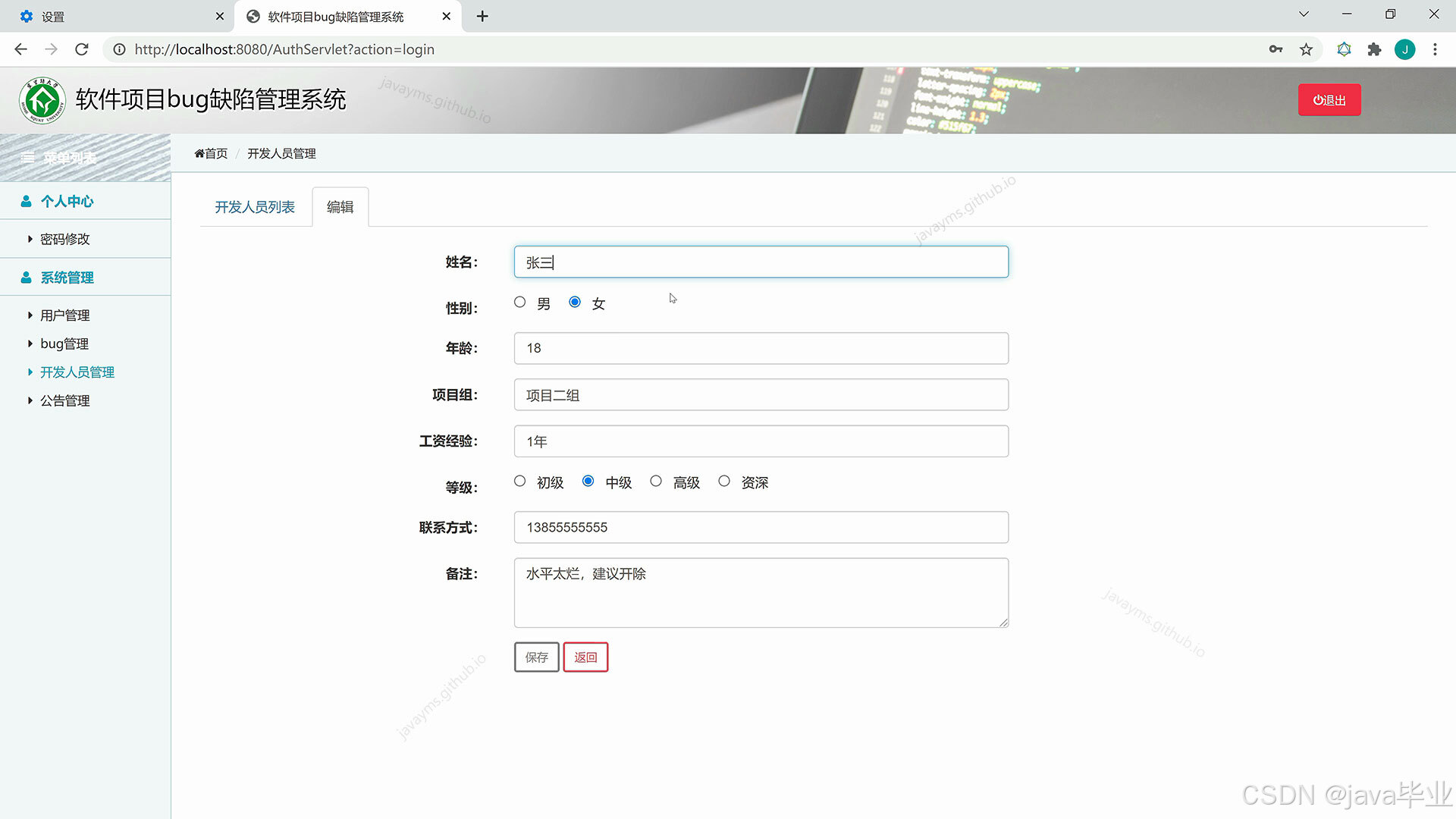Open the extensions puzzle icon
Viewport: 1456px width, 819px height.
click(x=1374, y=49)
